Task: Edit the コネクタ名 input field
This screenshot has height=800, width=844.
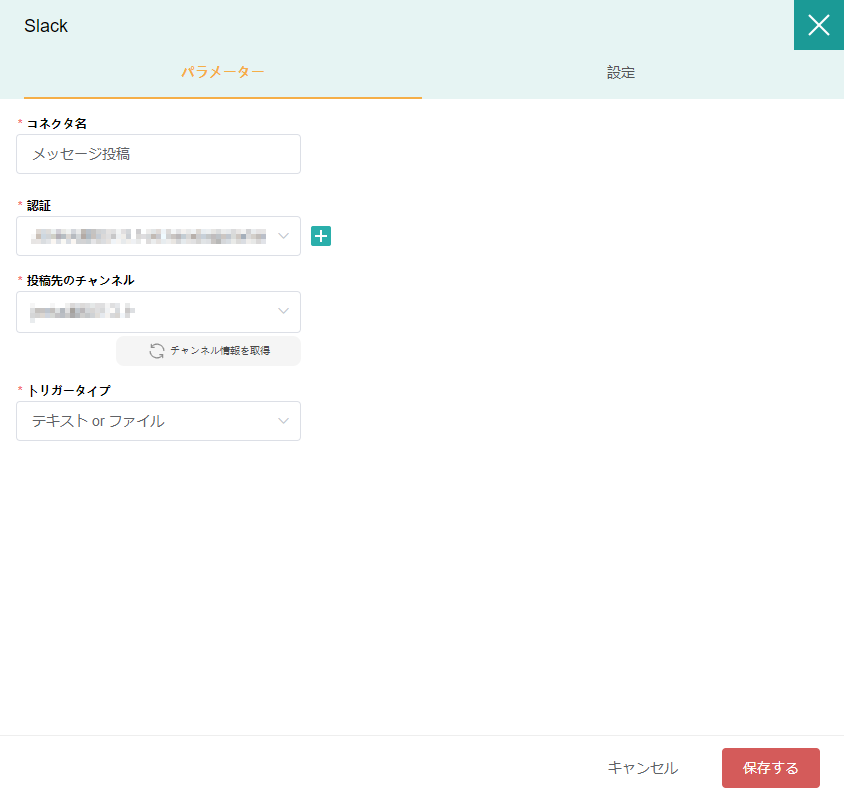Action: tap(158, 154)
